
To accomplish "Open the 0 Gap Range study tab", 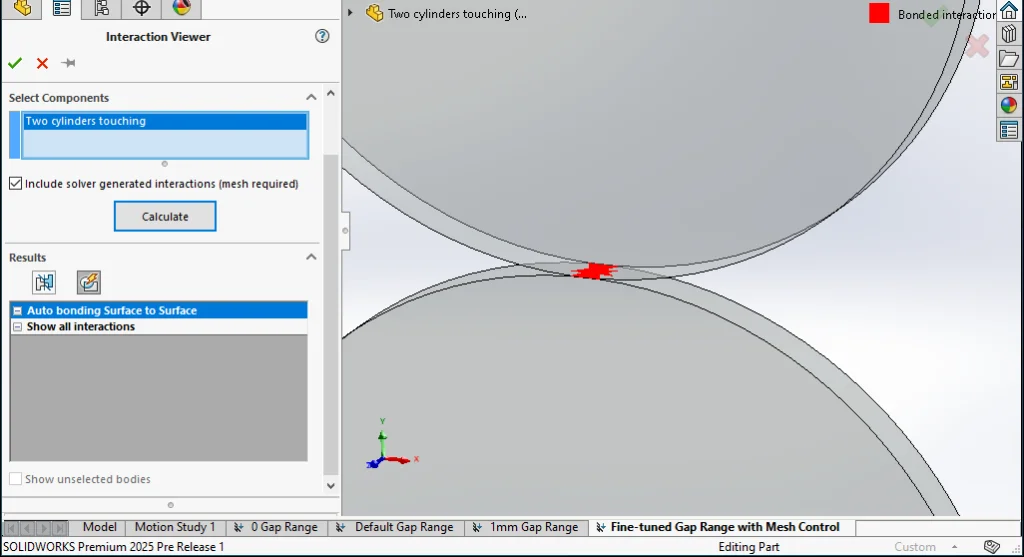I will click(277, 527).
